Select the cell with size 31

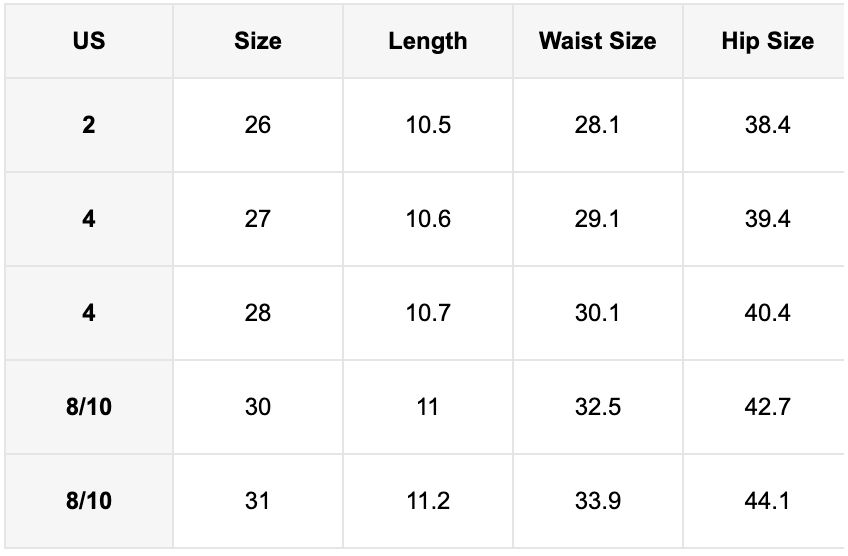pos(257,501)
